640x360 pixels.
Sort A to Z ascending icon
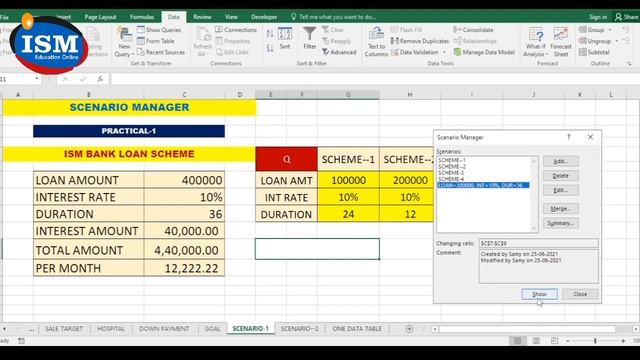tap(270, 33)
